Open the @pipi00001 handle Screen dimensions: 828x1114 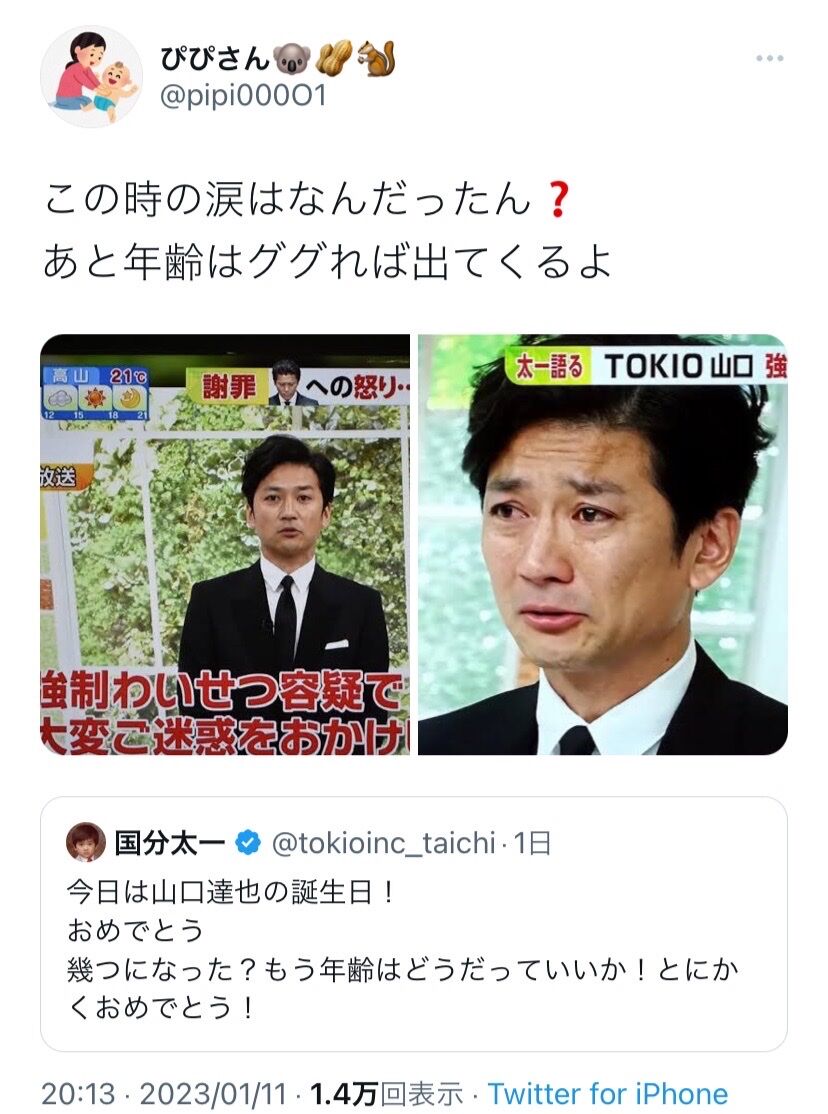[243, 96]
